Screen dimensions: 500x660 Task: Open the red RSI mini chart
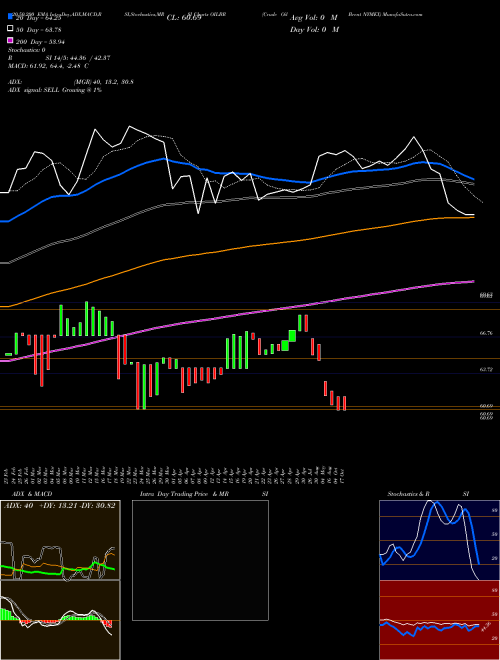coord(439,620)
